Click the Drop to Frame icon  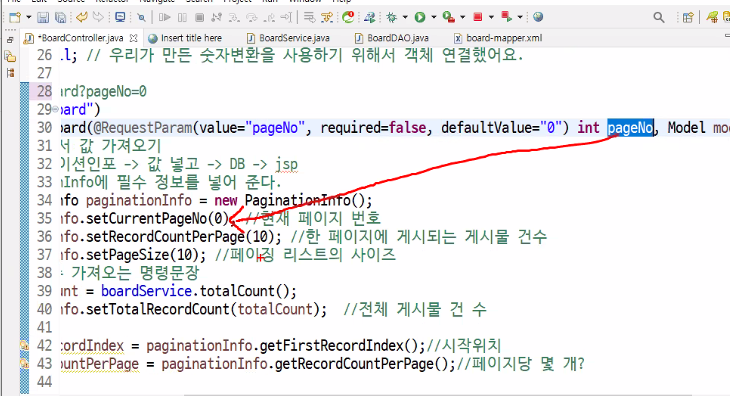(x=286, y=18)
